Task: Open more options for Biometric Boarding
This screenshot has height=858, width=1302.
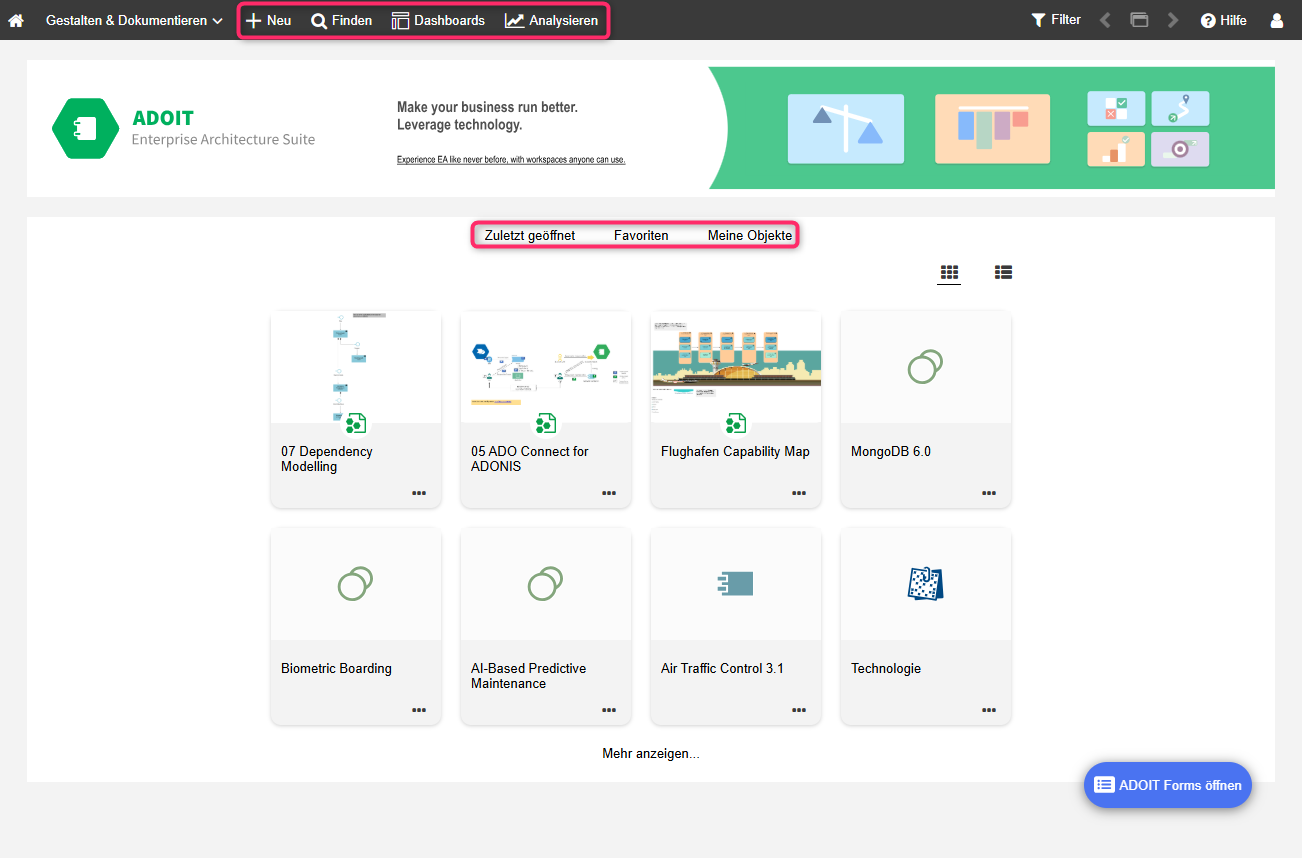Action: (x=419, y=710)
